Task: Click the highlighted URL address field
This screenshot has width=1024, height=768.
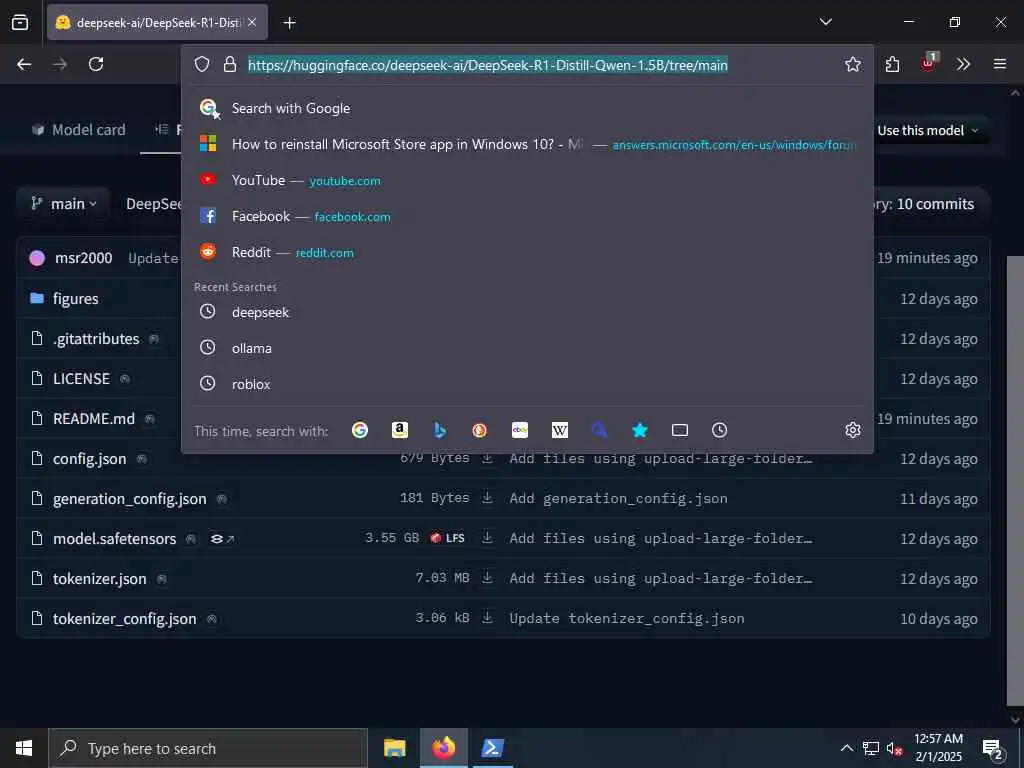Action: click(487, 65)
